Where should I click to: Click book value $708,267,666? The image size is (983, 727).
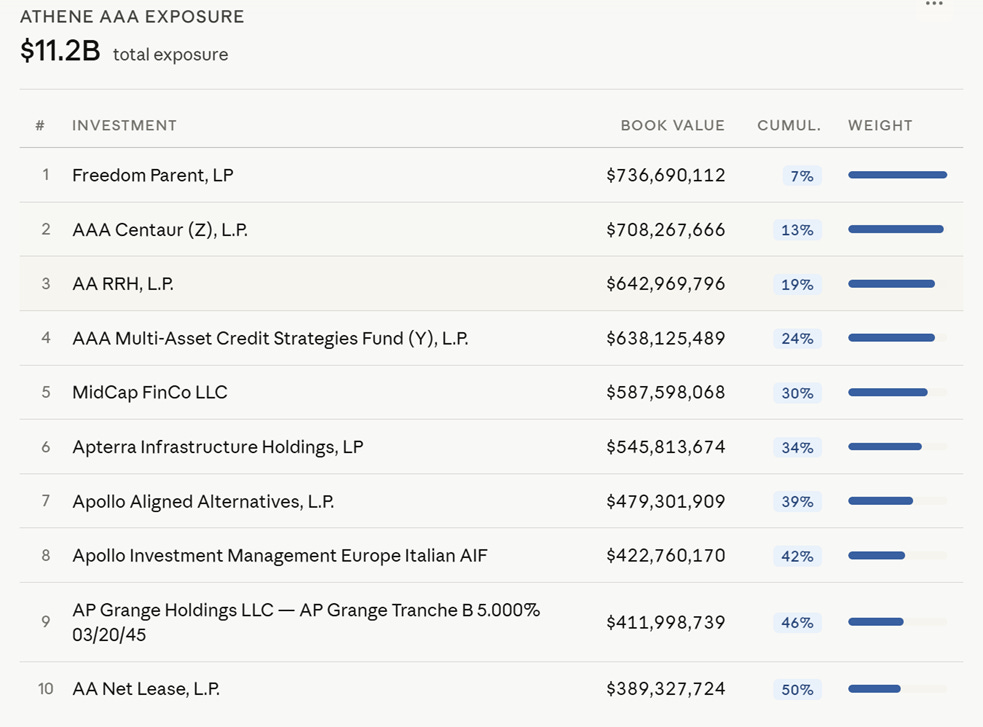click(666, 230)
